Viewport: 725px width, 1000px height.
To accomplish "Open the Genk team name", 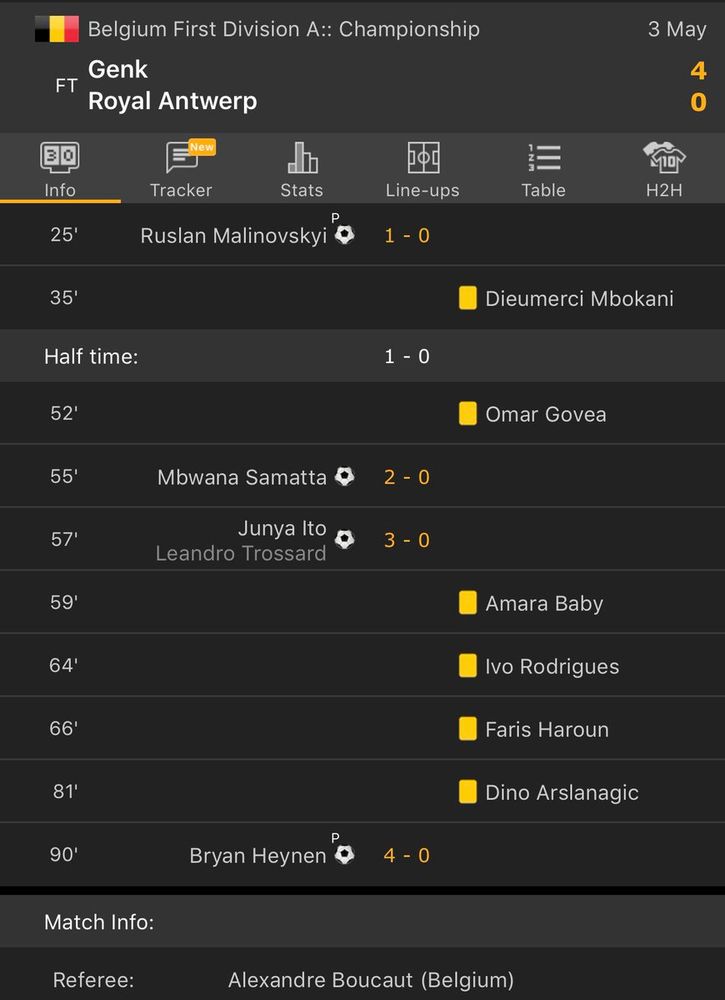I will pyautogui.click(x=118, y=69).
